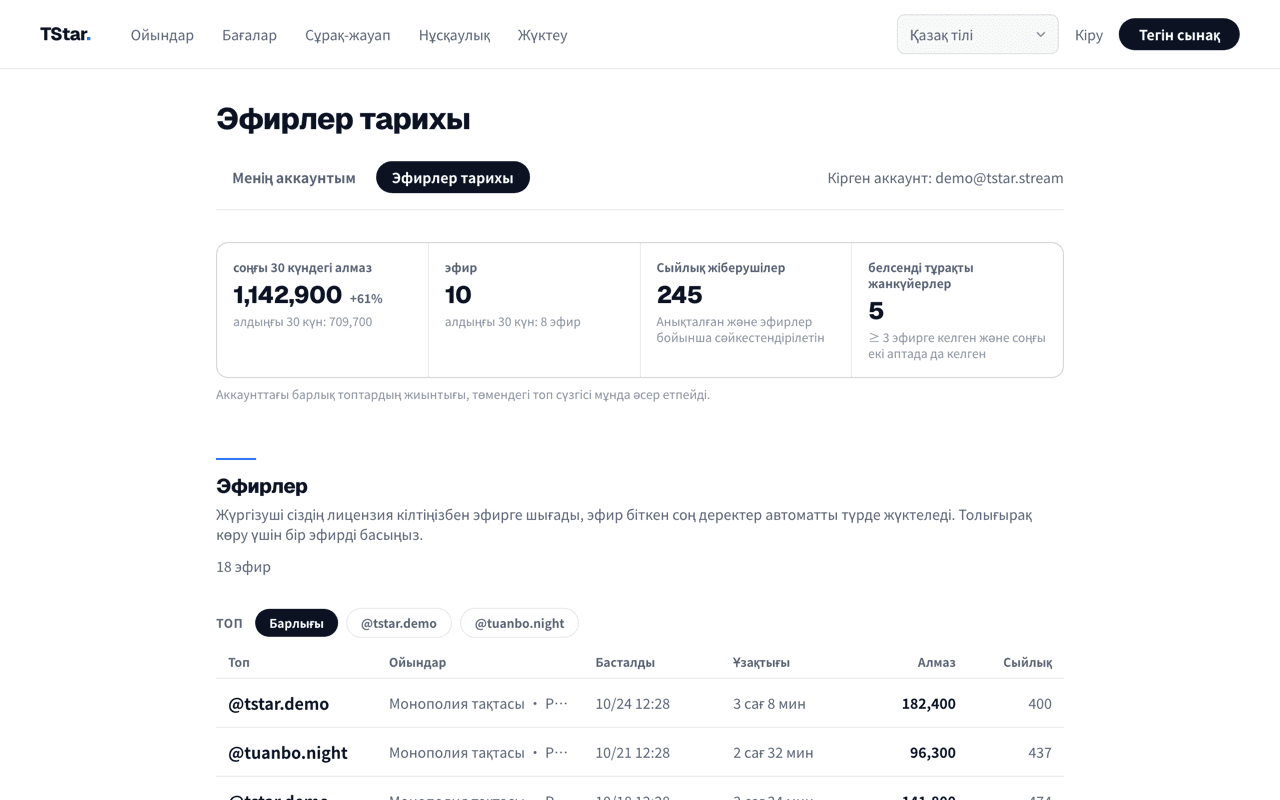Open Жүктеу navigation link

(542, 35)
